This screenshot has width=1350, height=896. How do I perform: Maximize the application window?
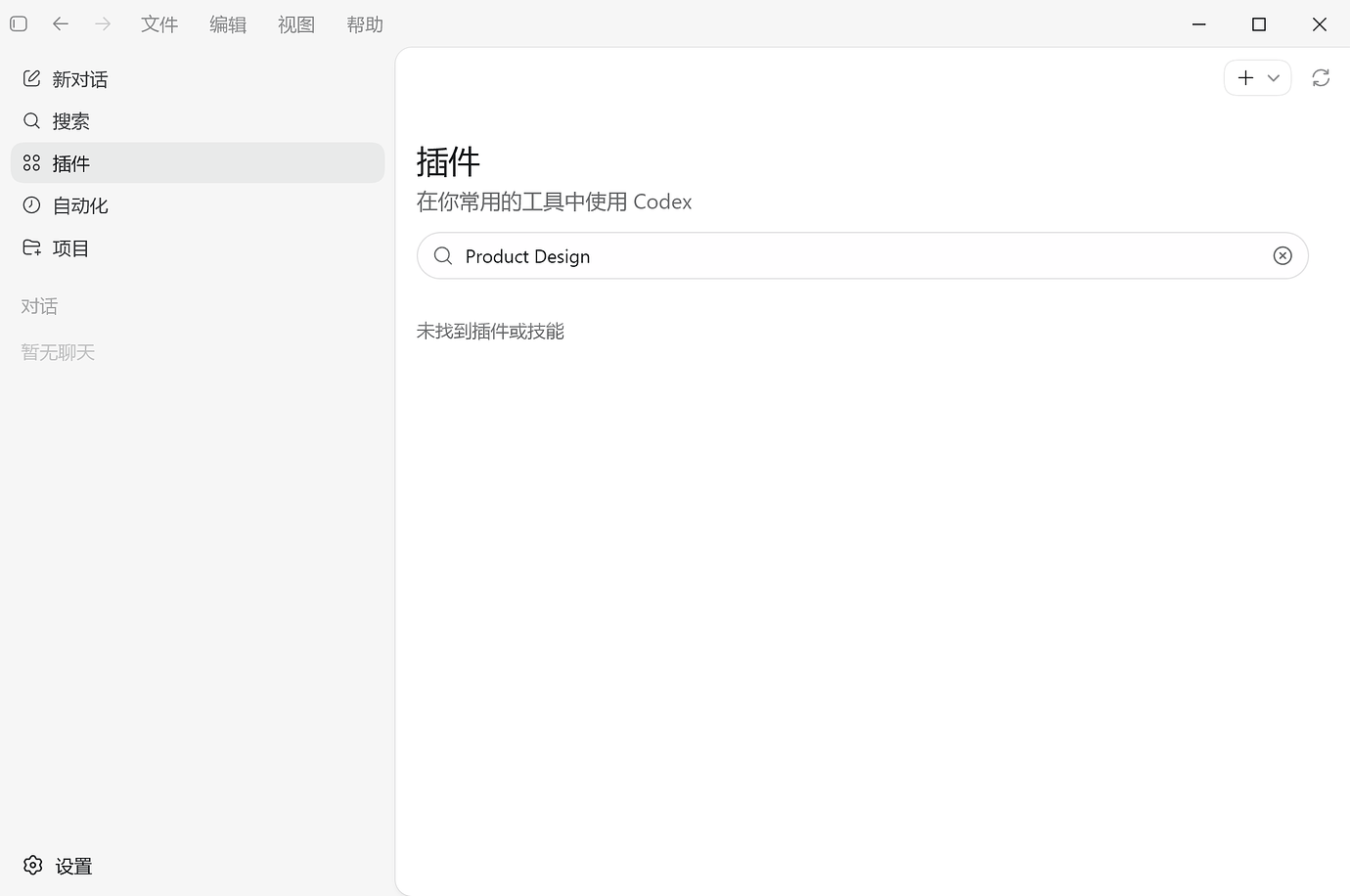tap(1259, 24)
